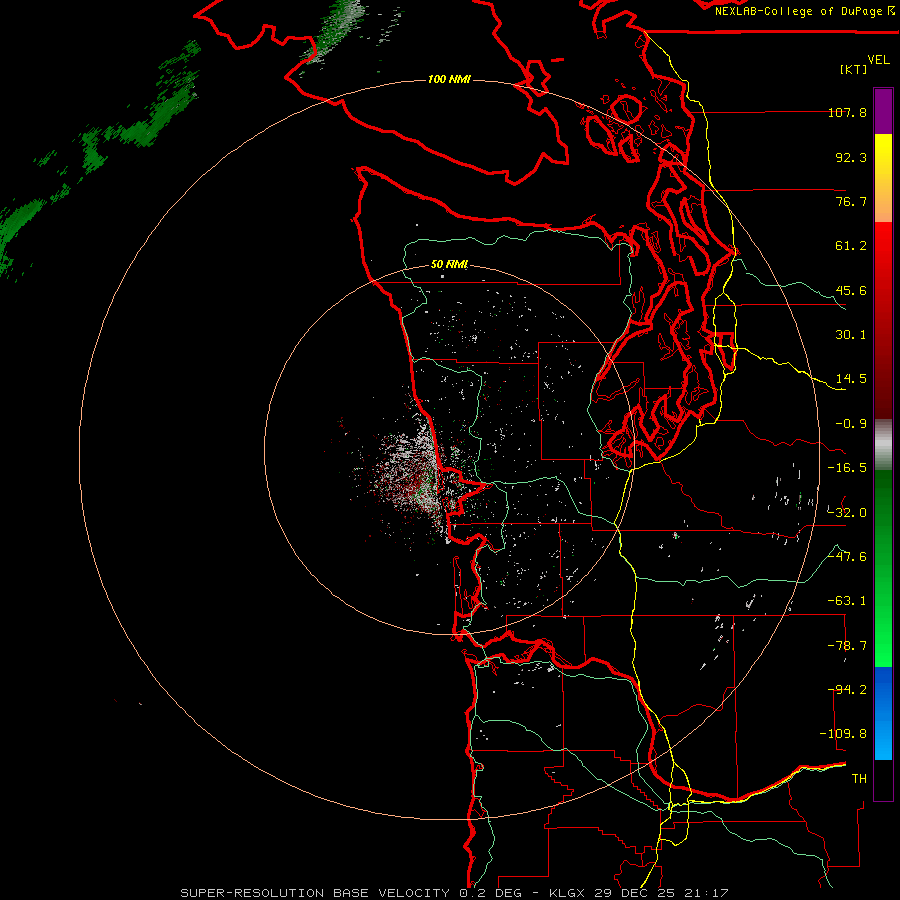Select the 45.6 legend value
Screen dimensions: 900x900
click(x=851, y=290)
